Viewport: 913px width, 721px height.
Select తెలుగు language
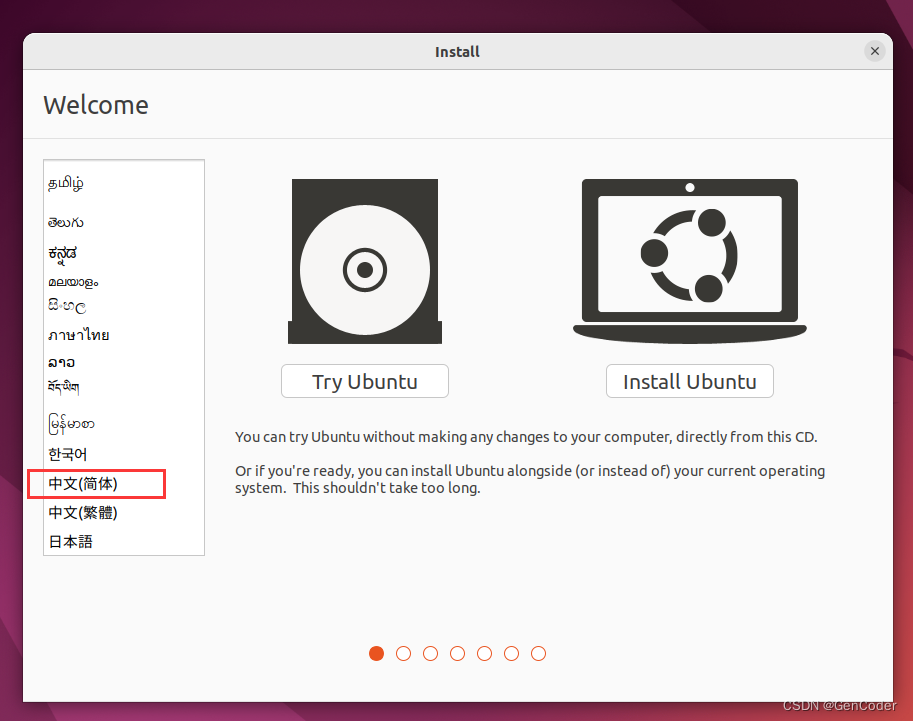coord(65,222)
